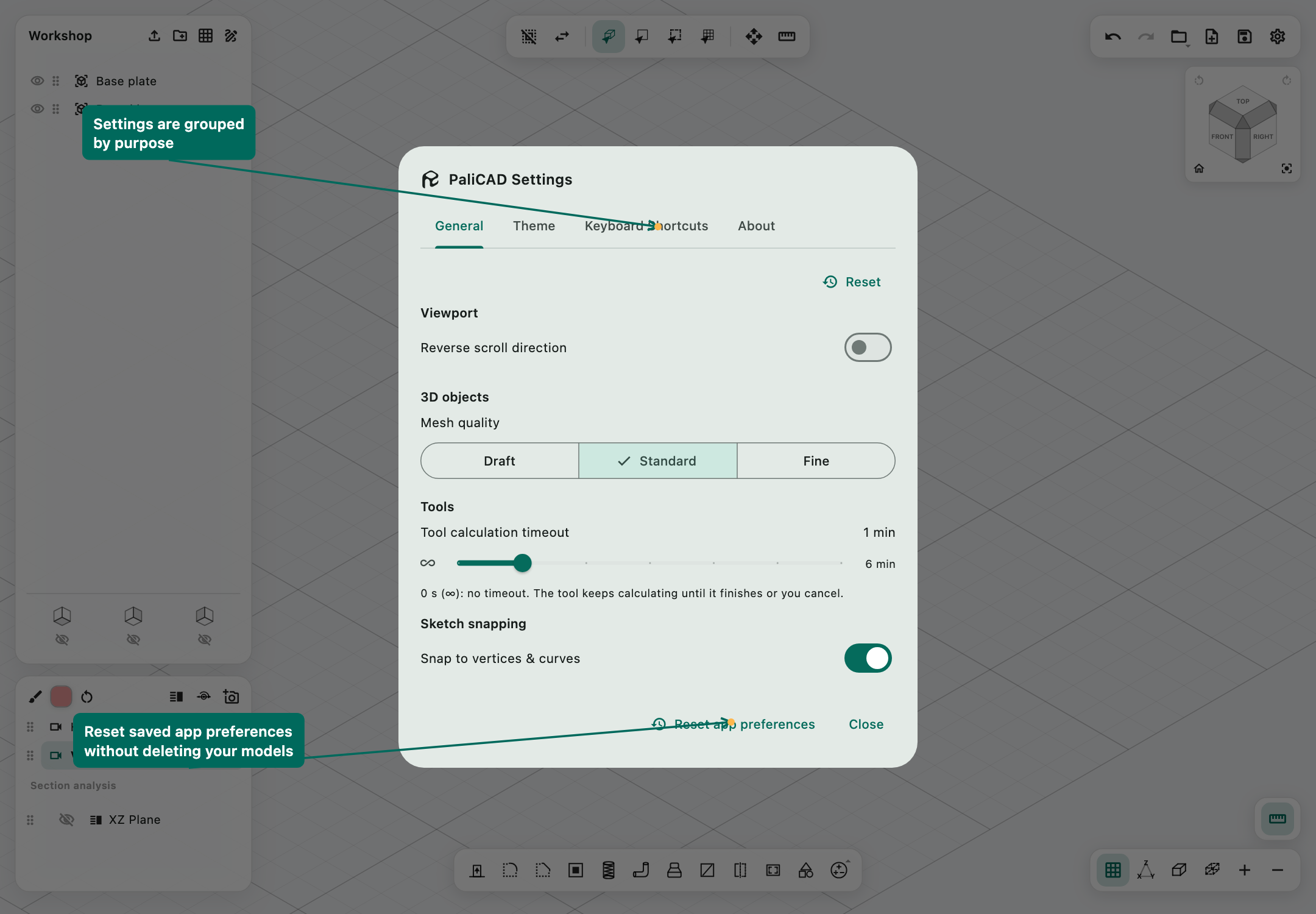Turn off Snap to vertices & curves
Viewport: 1316px width, 914px height.
[868, 658]
